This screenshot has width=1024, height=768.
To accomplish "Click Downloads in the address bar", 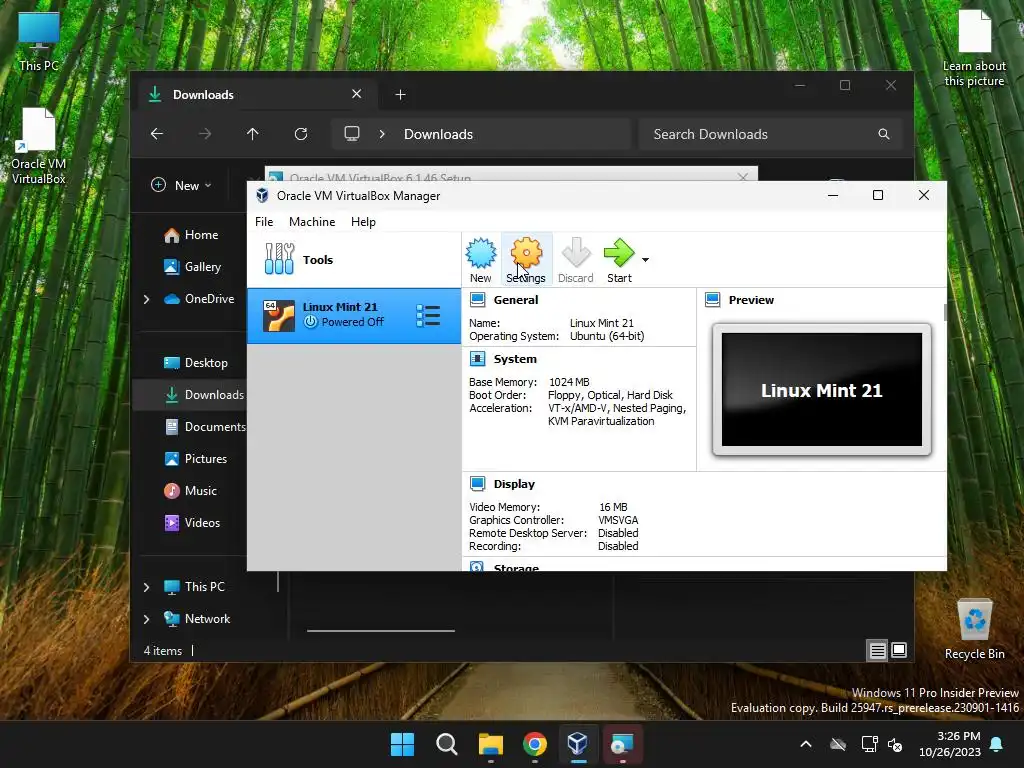I will coord(438,134).
